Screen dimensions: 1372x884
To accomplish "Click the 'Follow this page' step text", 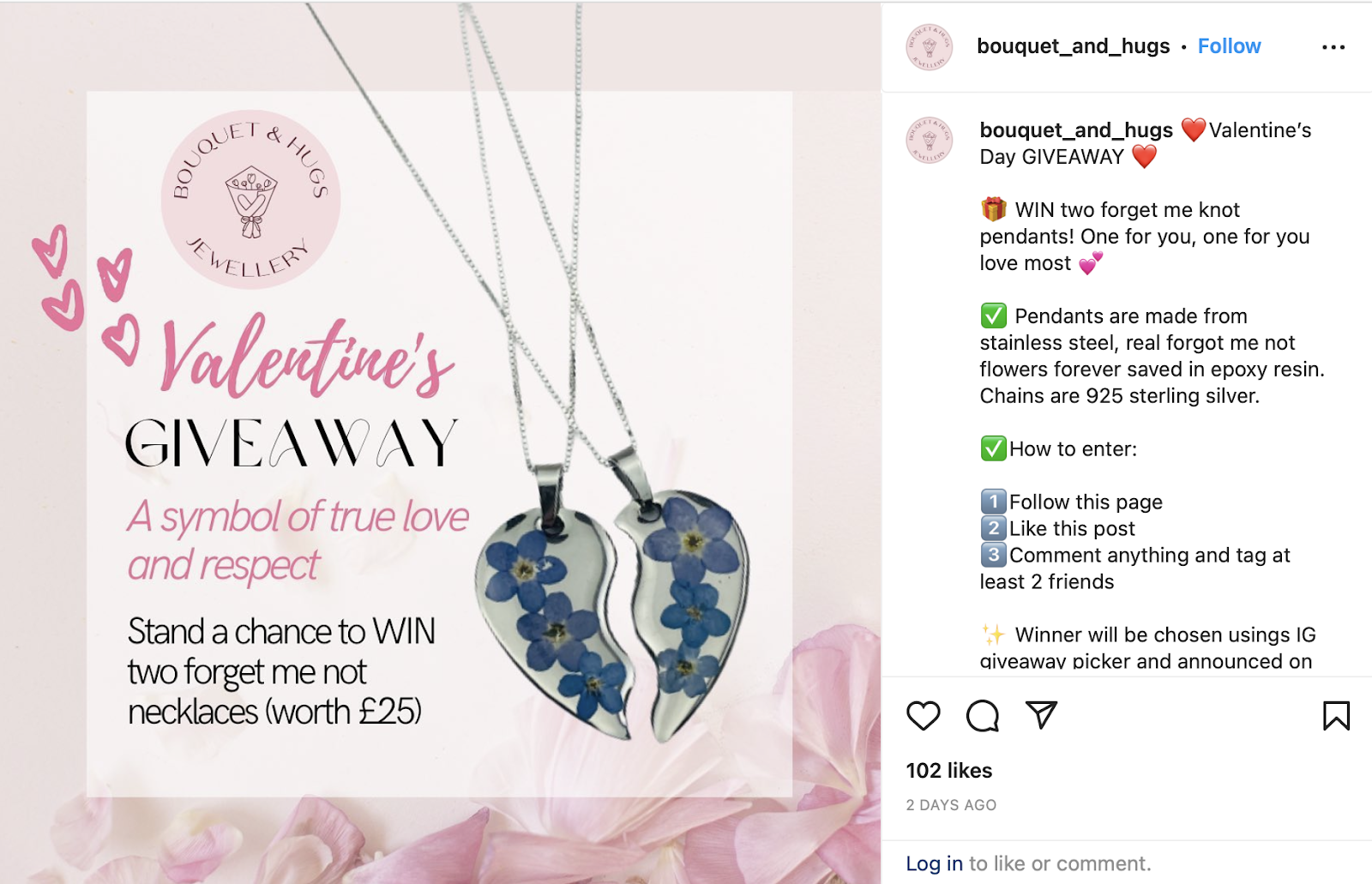I will point(1086,502).
